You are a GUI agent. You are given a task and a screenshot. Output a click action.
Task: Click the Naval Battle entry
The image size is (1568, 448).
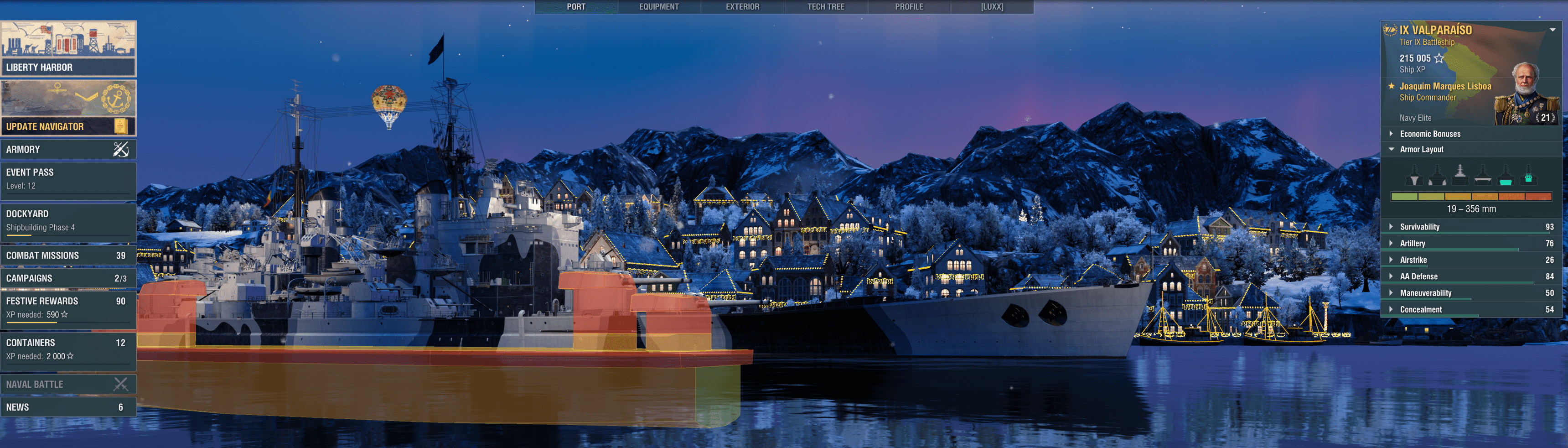[68, 384]
